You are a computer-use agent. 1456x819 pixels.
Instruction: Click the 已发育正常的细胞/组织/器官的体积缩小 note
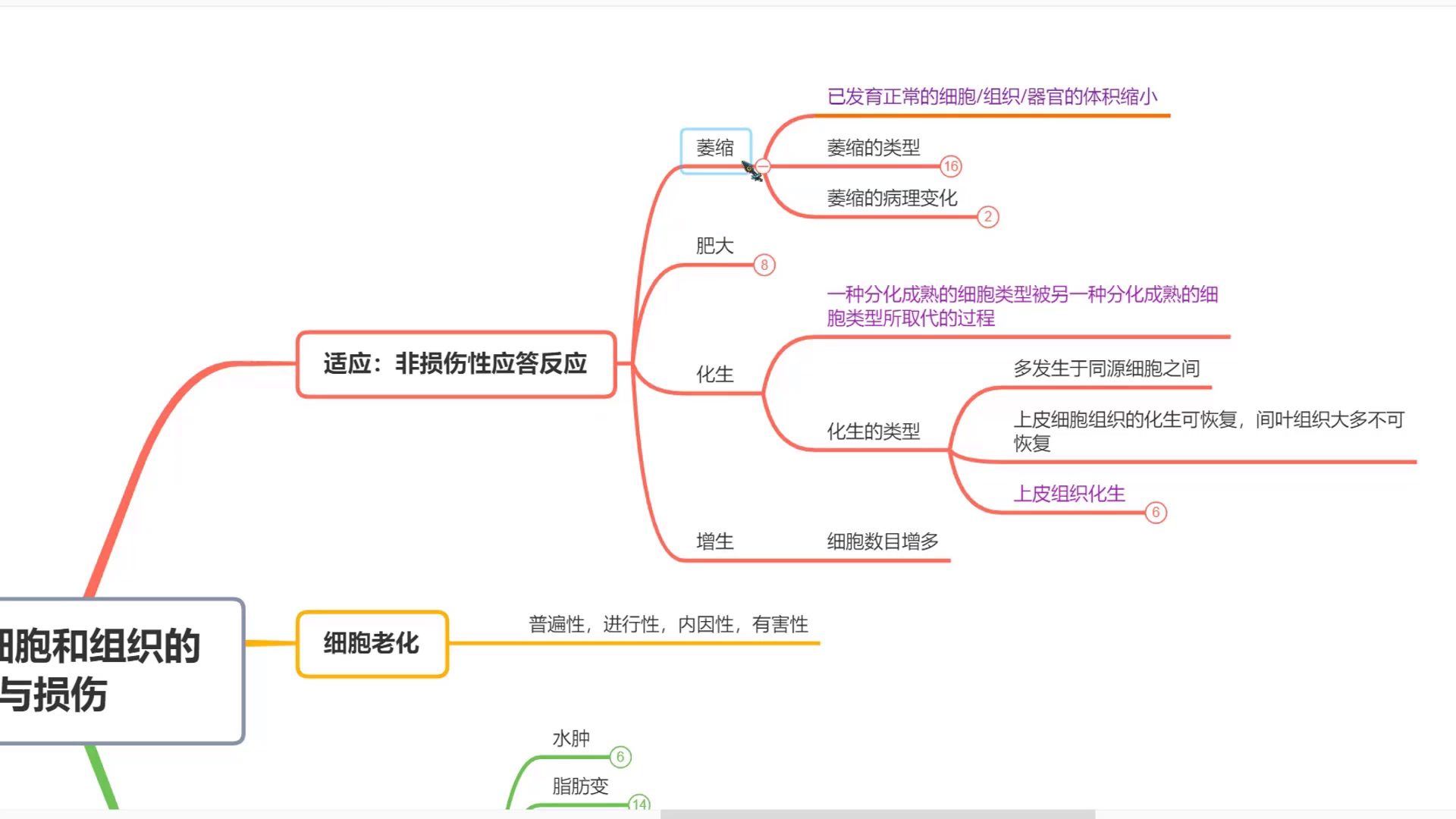(x=992, y=97)
